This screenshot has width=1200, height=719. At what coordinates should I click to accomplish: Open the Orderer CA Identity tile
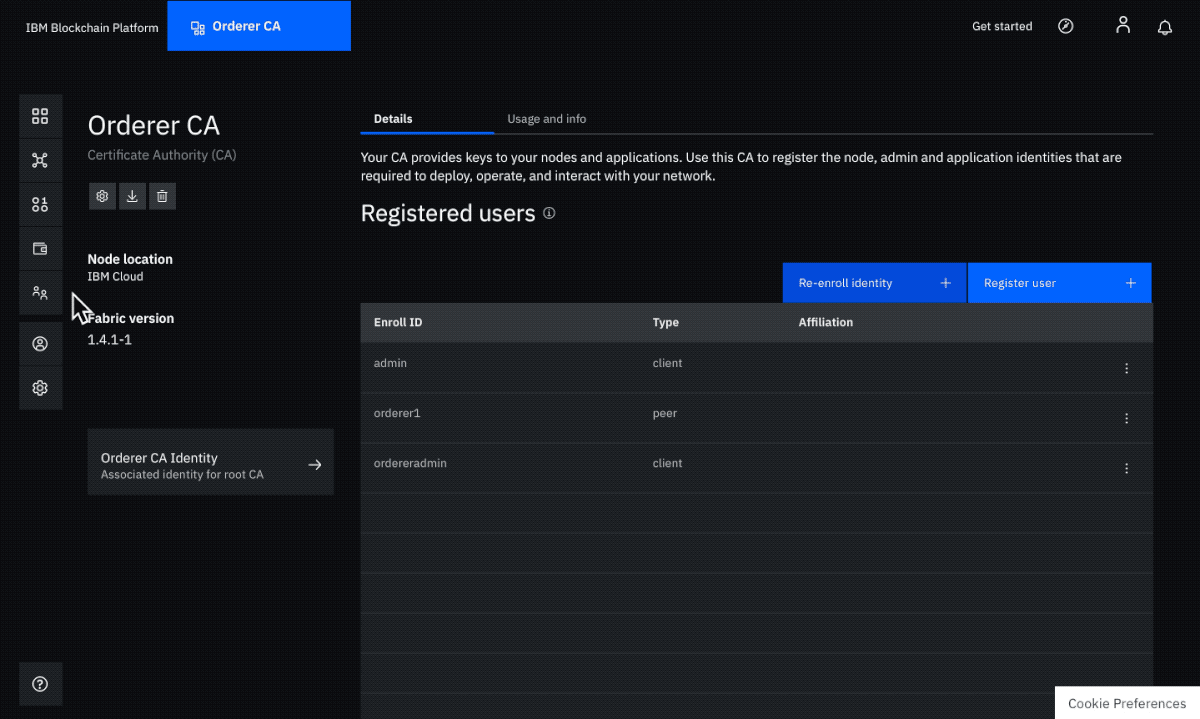click(211, 462)
